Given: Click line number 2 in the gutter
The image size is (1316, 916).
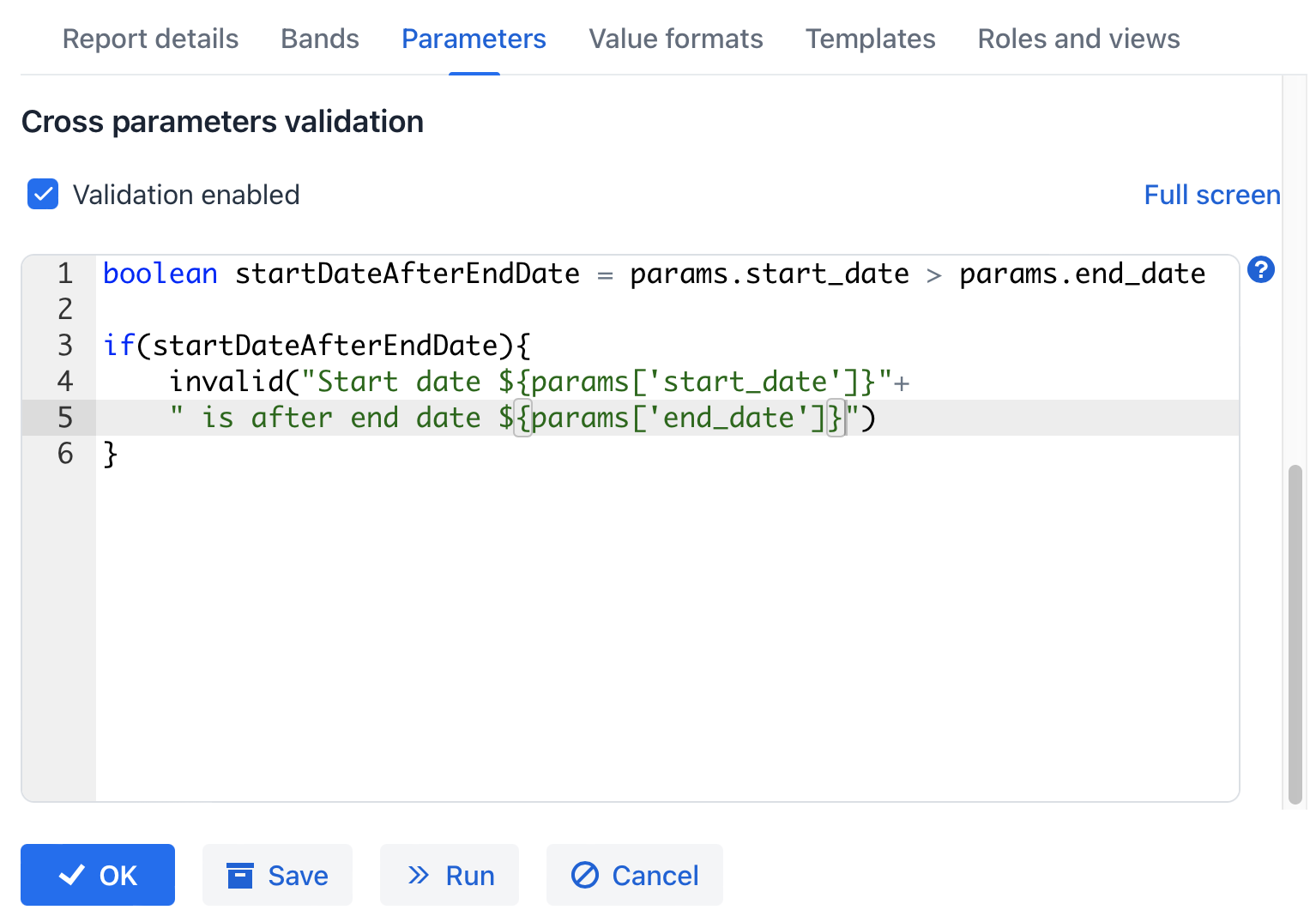Looking at the screenshot, I should pos(65,310).
